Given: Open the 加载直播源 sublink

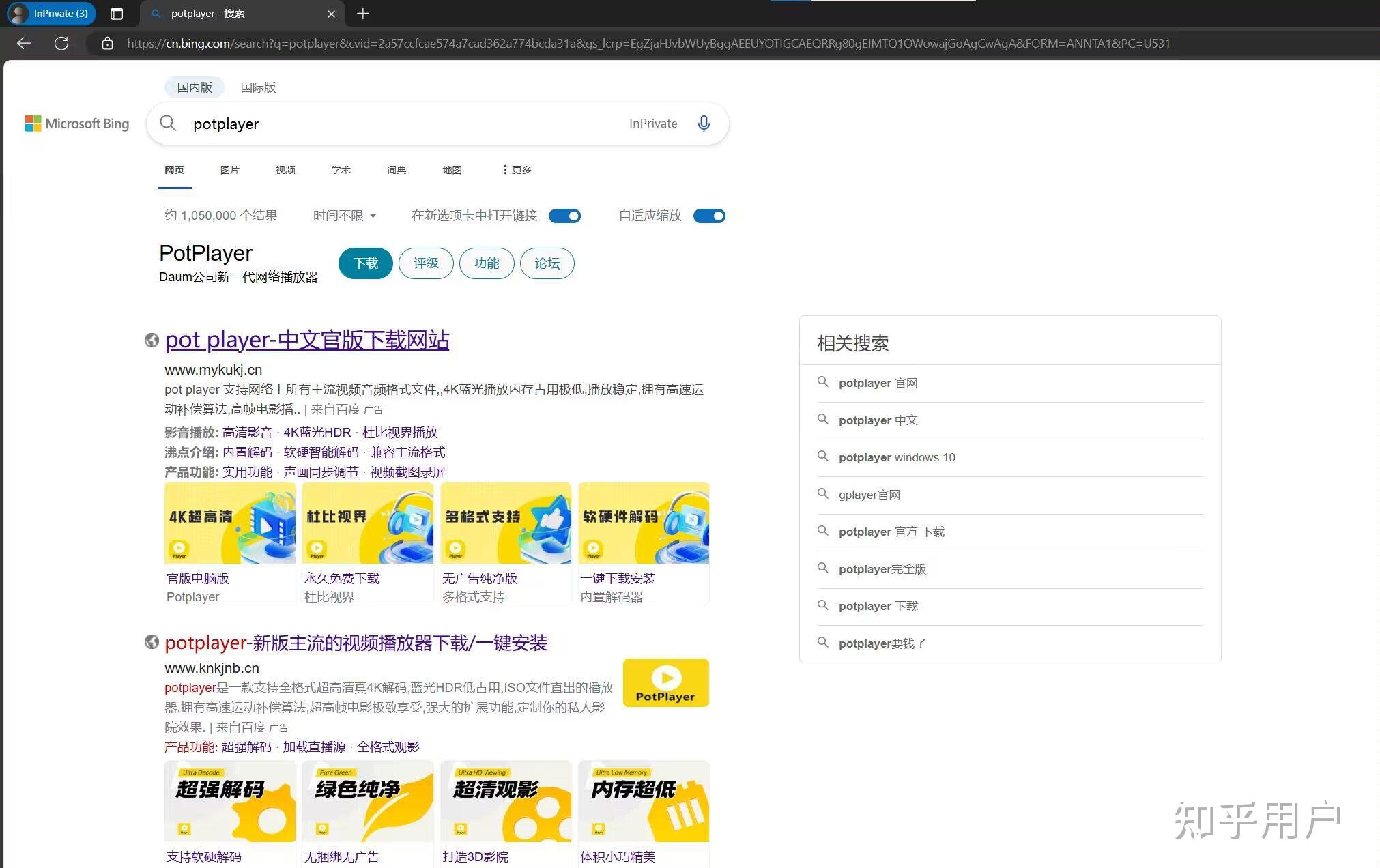Looking at the screenshot, I should point(314,747).
